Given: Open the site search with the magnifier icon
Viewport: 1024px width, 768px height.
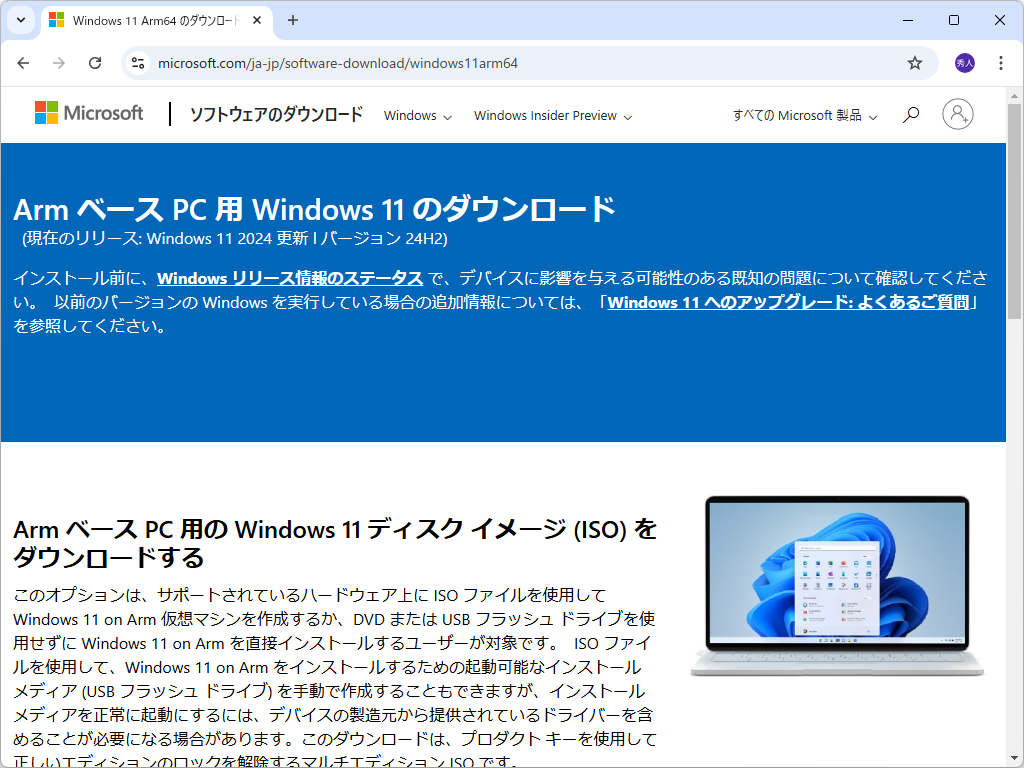Looking at the screenshot, I should [x=910, y=114].
